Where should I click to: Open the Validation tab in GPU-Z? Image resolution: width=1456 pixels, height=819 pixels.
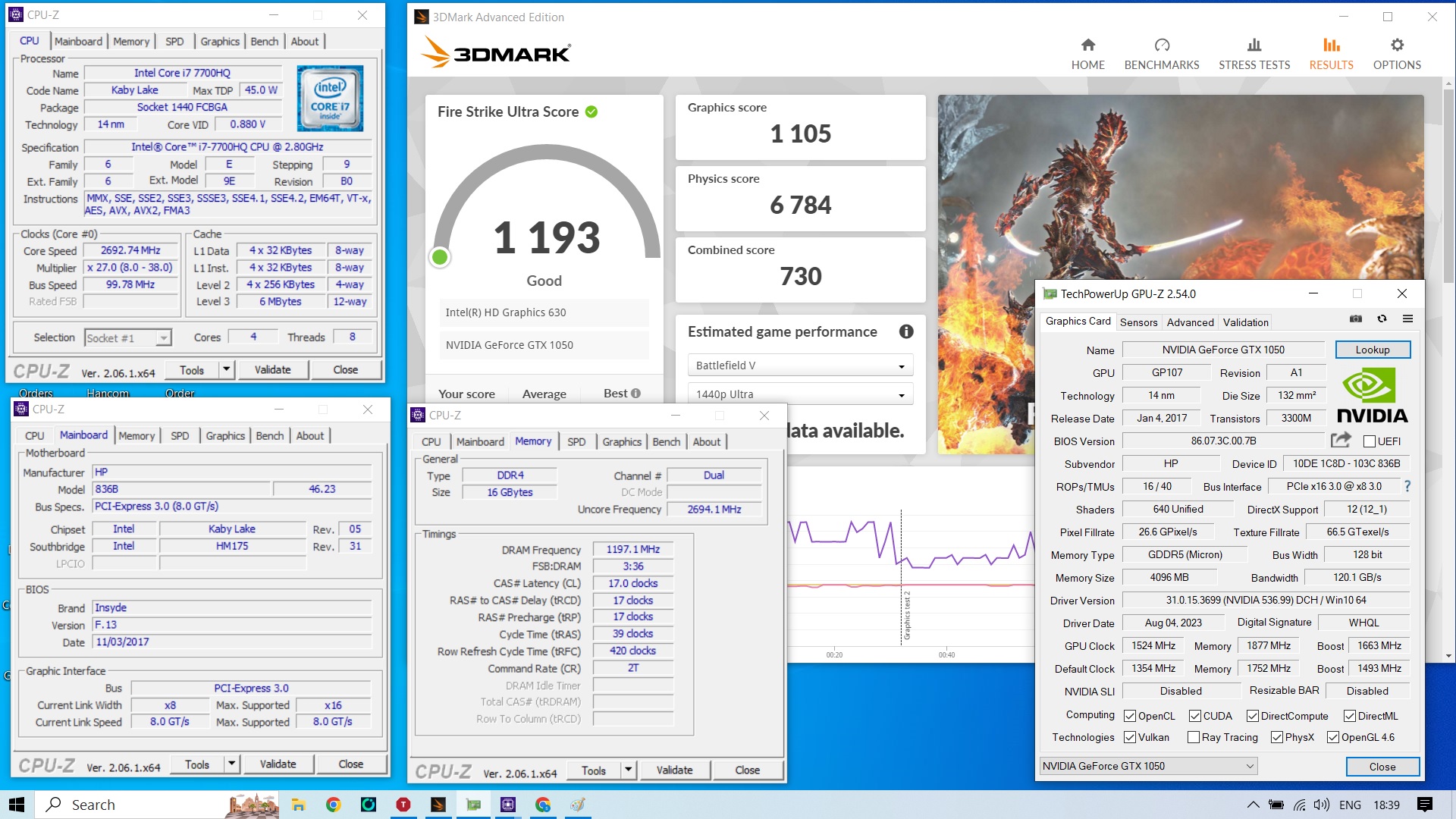(1245, 322)
